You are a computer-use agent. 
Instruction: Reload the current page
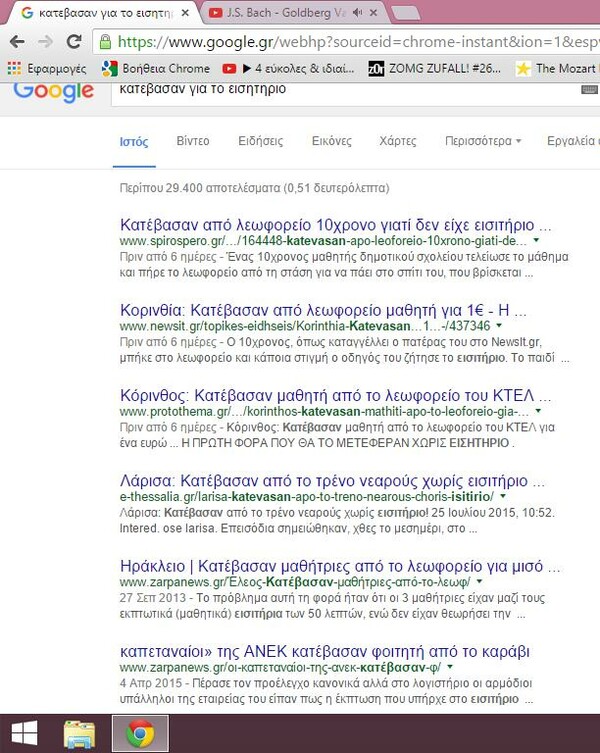pos(74,42)
